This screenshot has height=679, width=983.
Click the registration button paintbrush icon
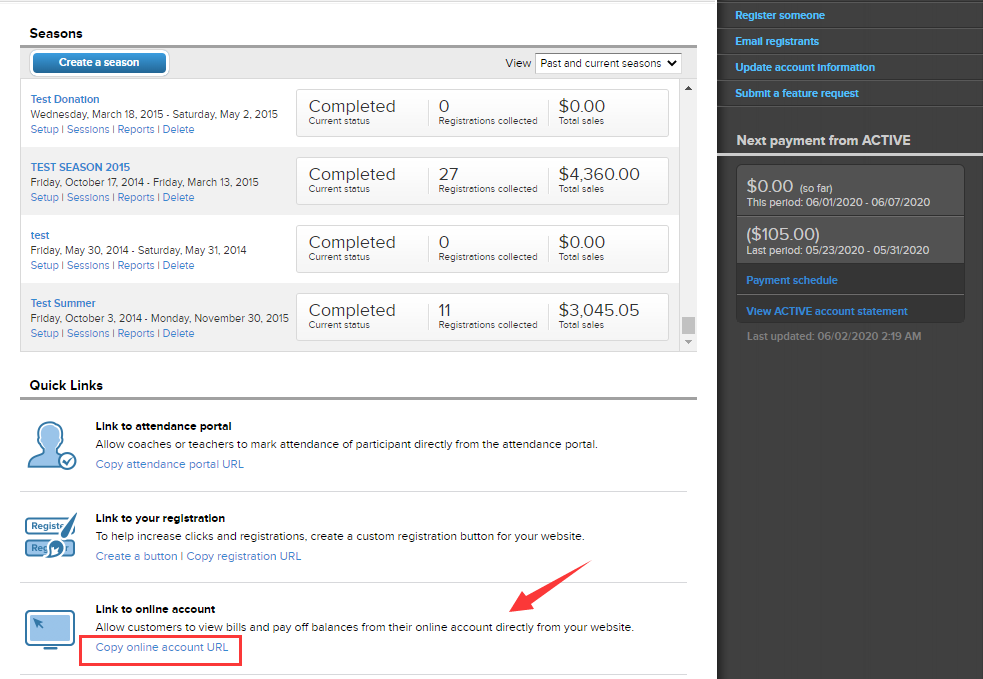tap(52, 537)
